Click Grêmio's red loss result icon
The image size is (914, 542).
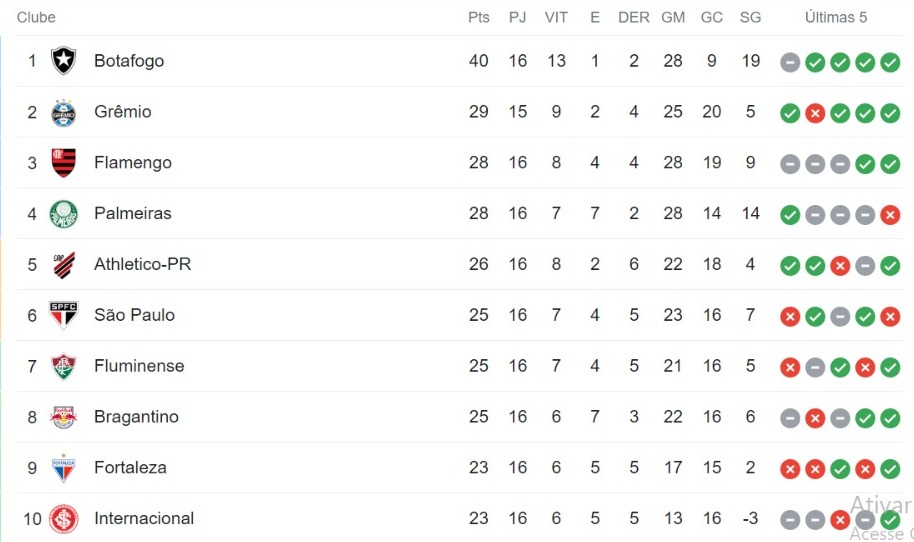coord(815,113)
